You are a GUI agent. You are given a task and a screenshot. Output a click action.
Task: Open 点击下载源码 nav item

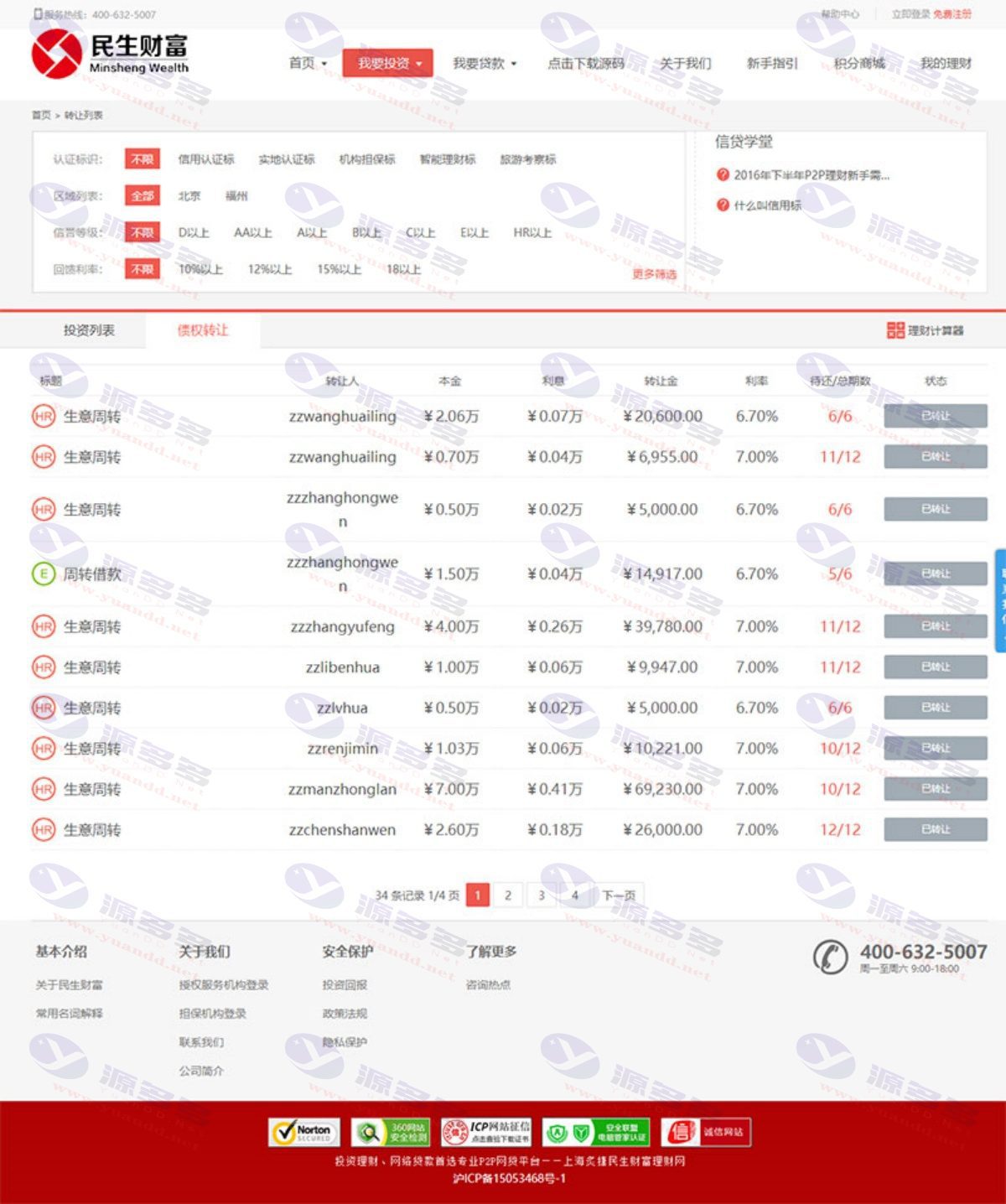pyautogui.click(x=586, y=63)
